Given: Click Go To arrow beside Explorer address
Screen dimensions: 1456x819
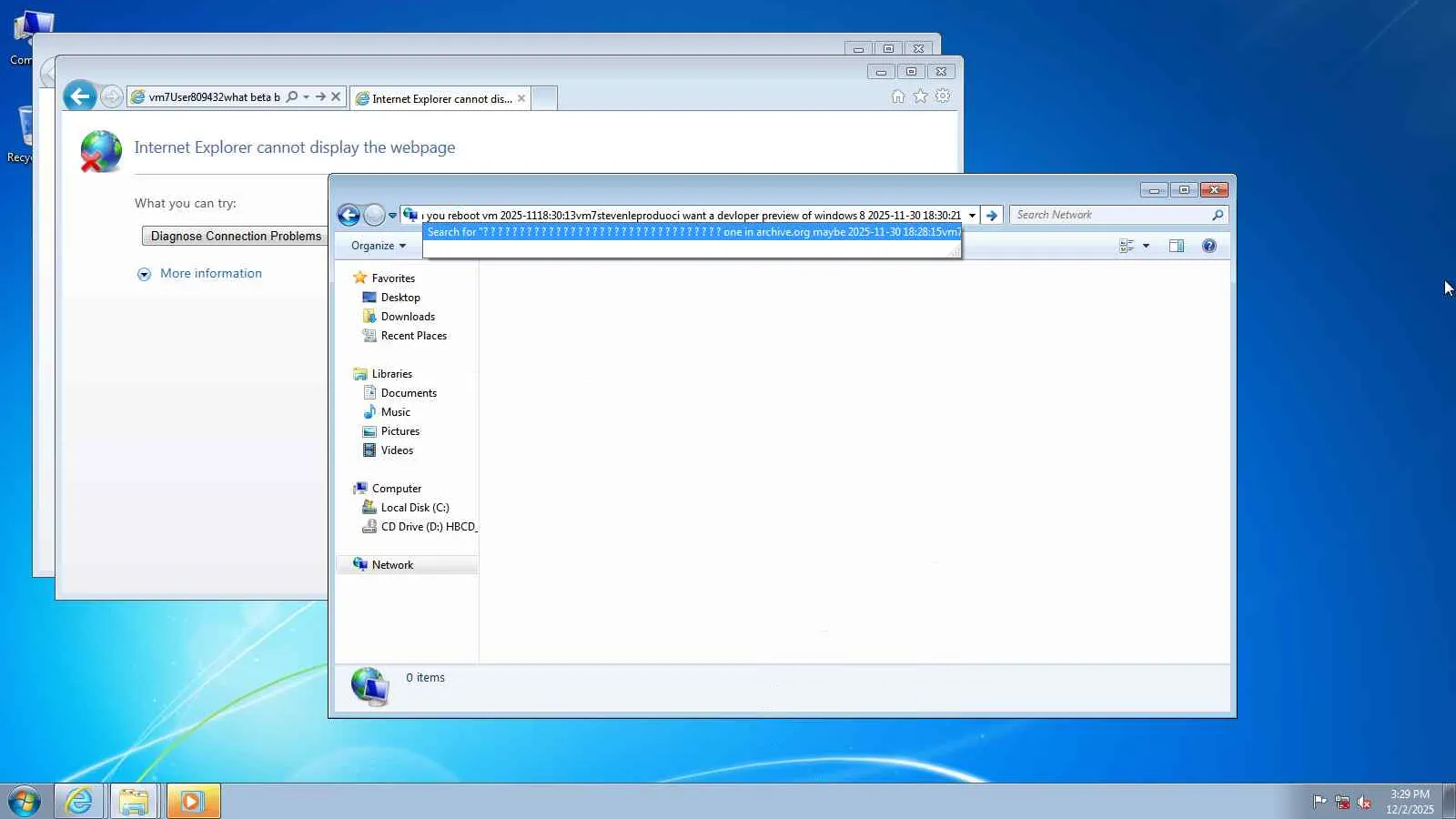Looking at the screenshot, I should point(992,216).
